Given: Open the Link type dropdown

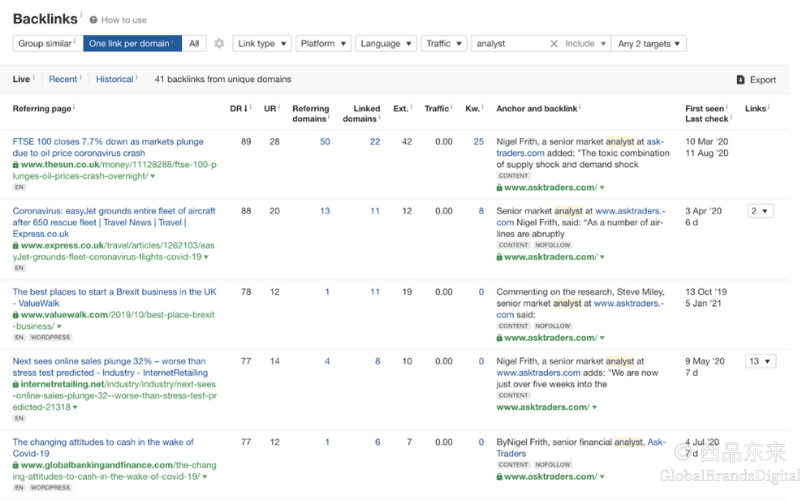Looking at the screenshot, I should pos(262,43).
